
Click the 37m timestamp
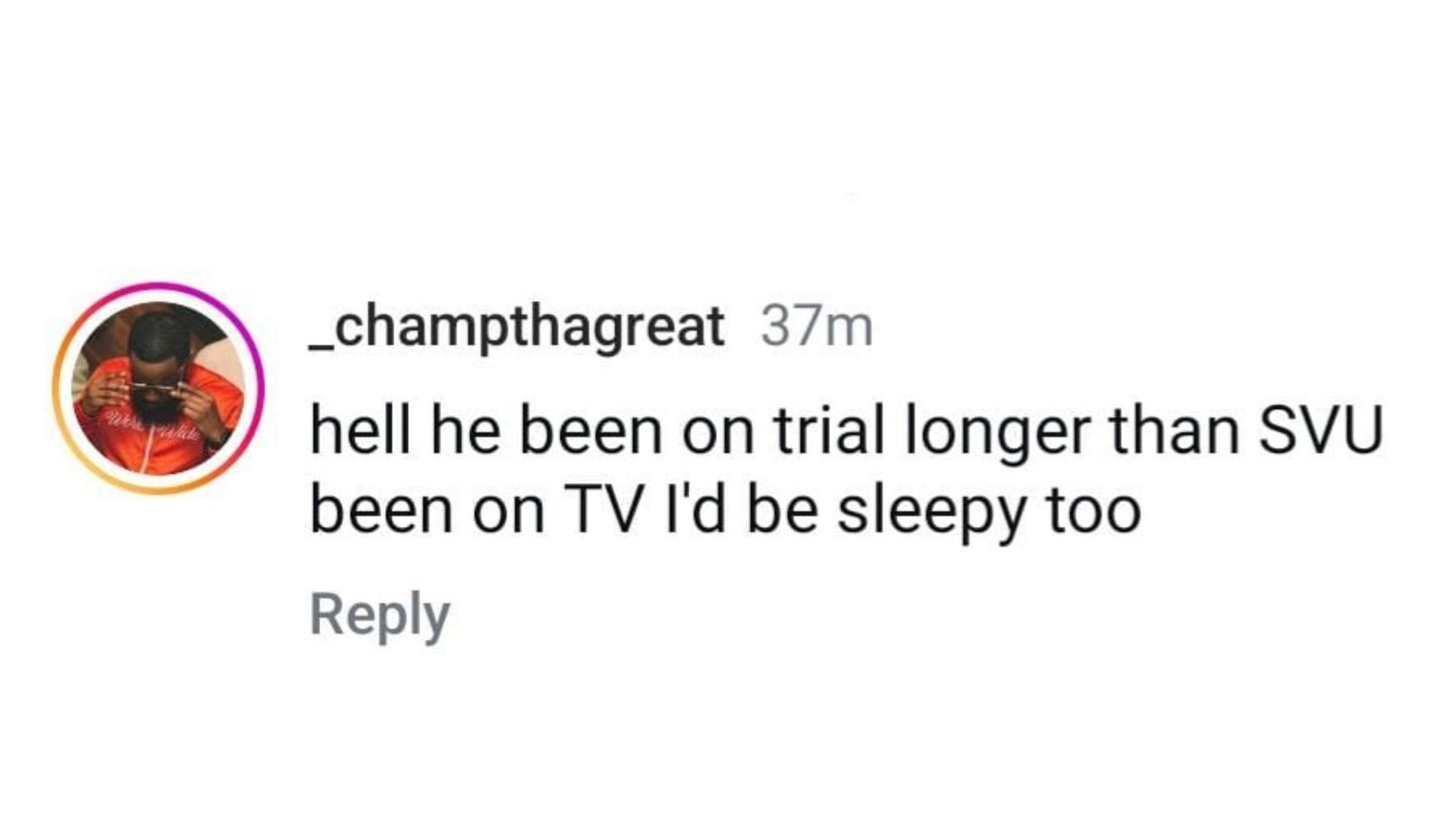coord(817,327)
